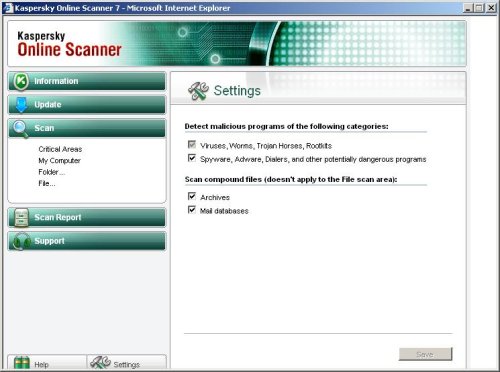Toggle Viruses, Worms, Trojan Horses, Rootkits checkbox
This screenshot has width=500, height=372.
coord(192,144)
